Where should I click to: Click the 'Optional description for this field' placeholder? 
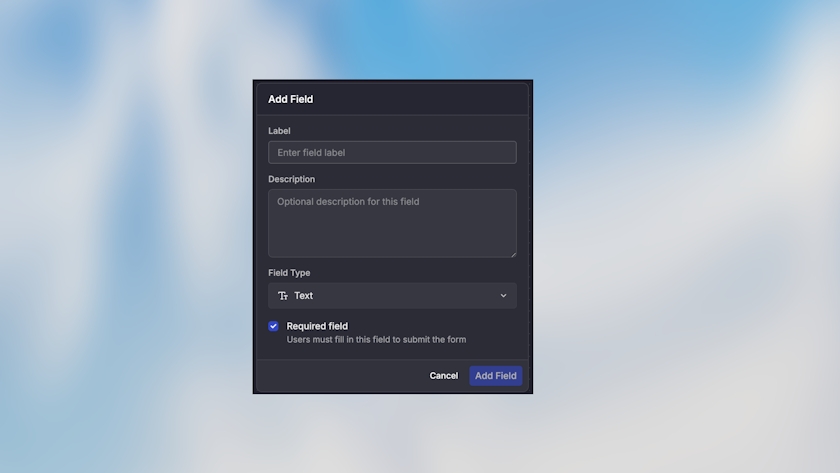tap(348, 202)
